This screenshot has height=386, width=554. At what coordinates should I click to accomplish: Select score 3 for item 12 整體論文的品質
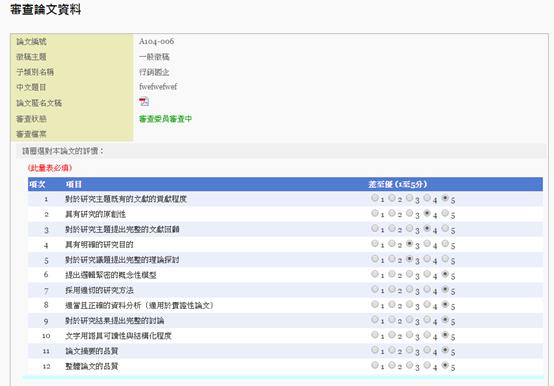[409, 366]
